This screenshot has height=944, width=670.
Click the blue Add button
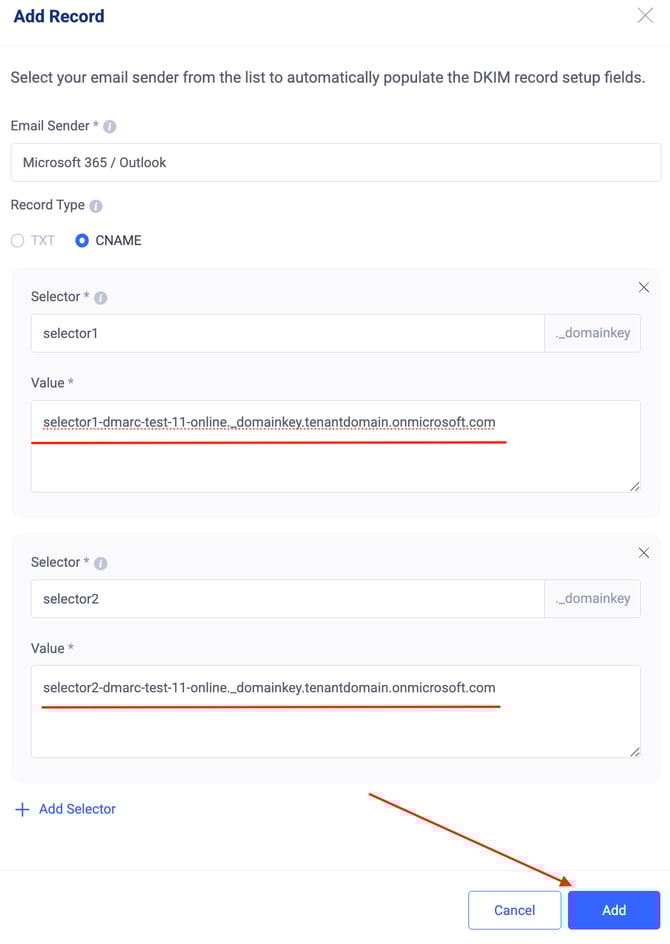(614, 910)
